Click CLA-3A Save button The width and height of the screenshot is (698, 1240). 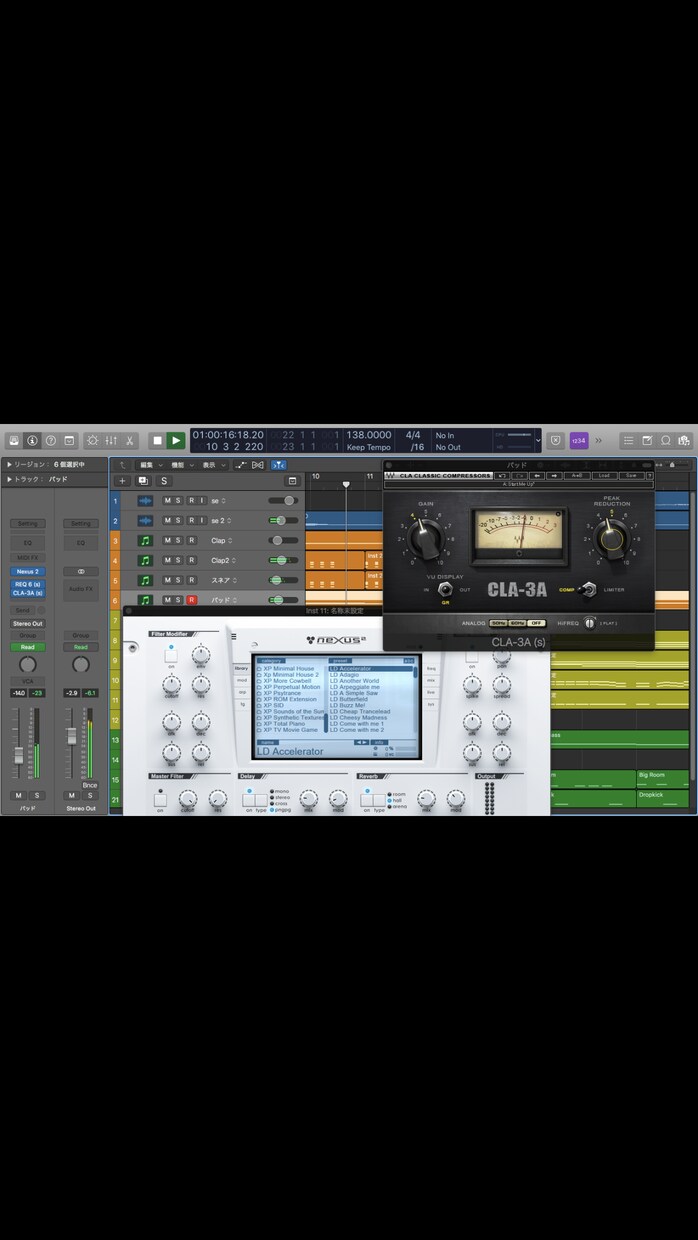[x=631, y=476]
